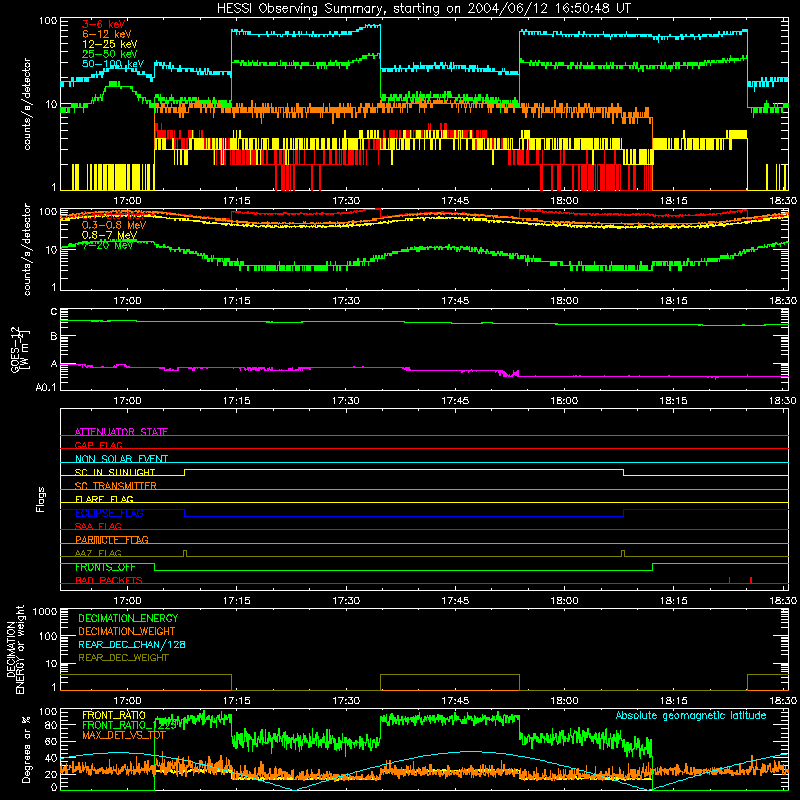The height and width of the screenshot is (800, 800).
Task: Click the ATTENUATOR_STATE flag label
Action: (121, 432)
